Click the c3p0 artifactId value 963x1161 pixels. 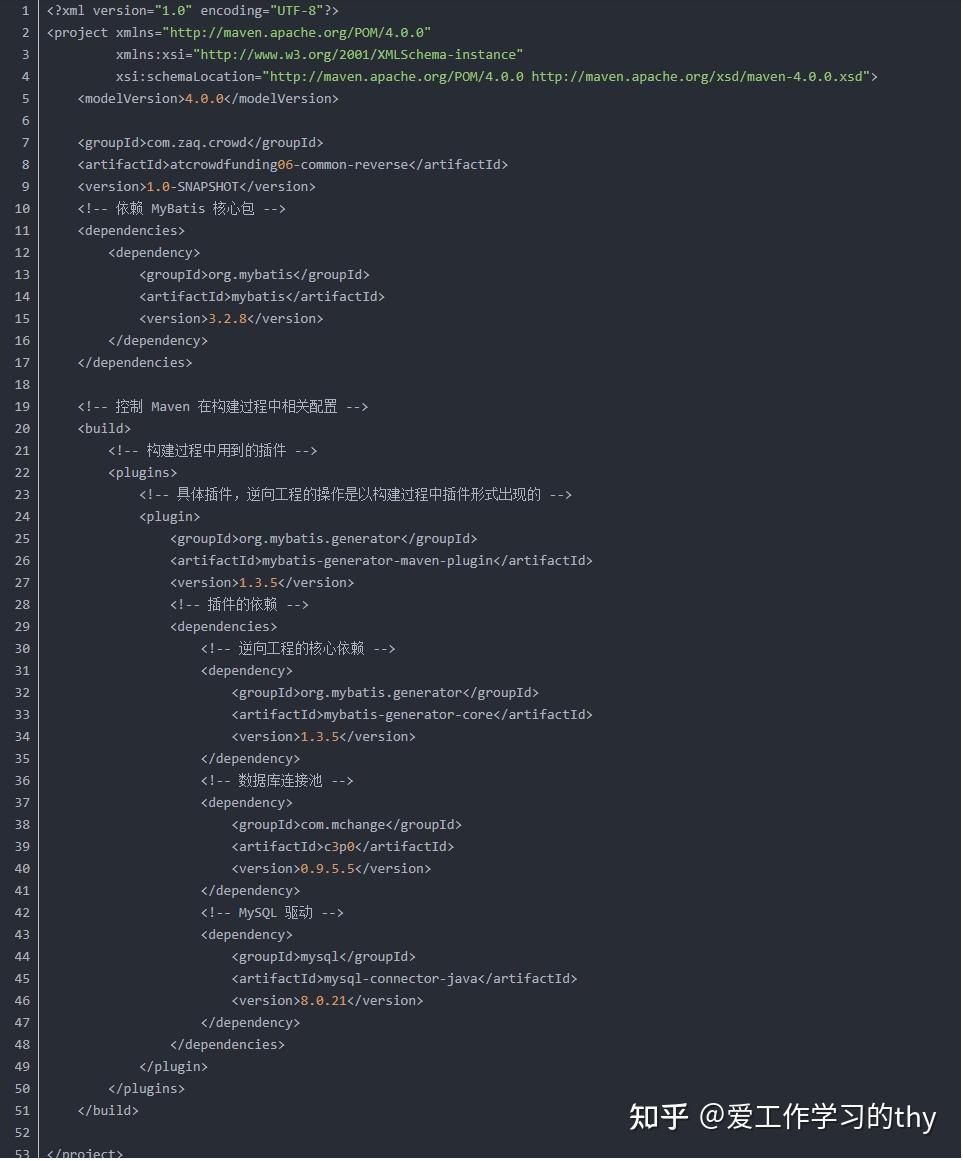coord(339,846)
